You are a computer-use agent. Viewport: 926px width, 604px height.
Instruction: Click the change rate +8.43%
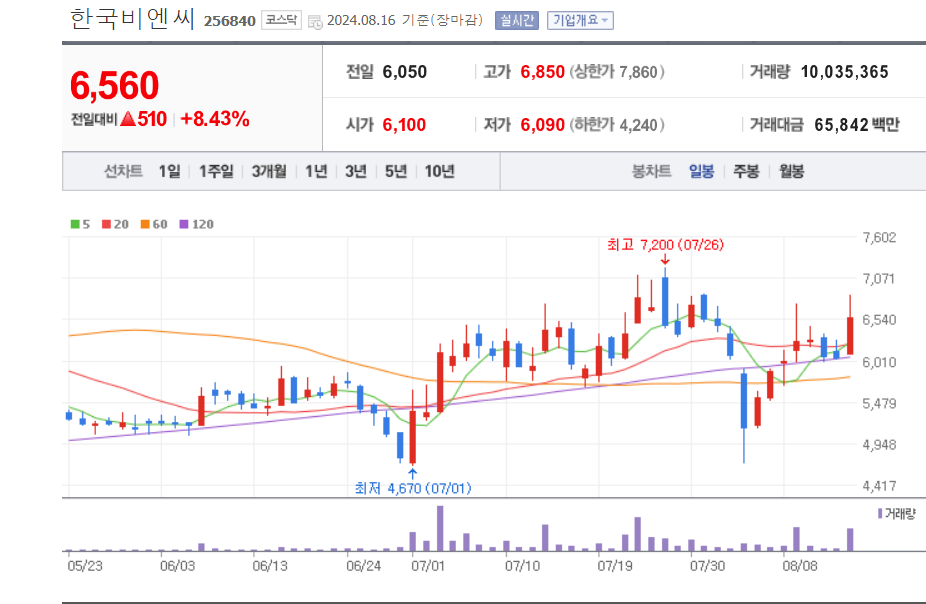point(215,119)
